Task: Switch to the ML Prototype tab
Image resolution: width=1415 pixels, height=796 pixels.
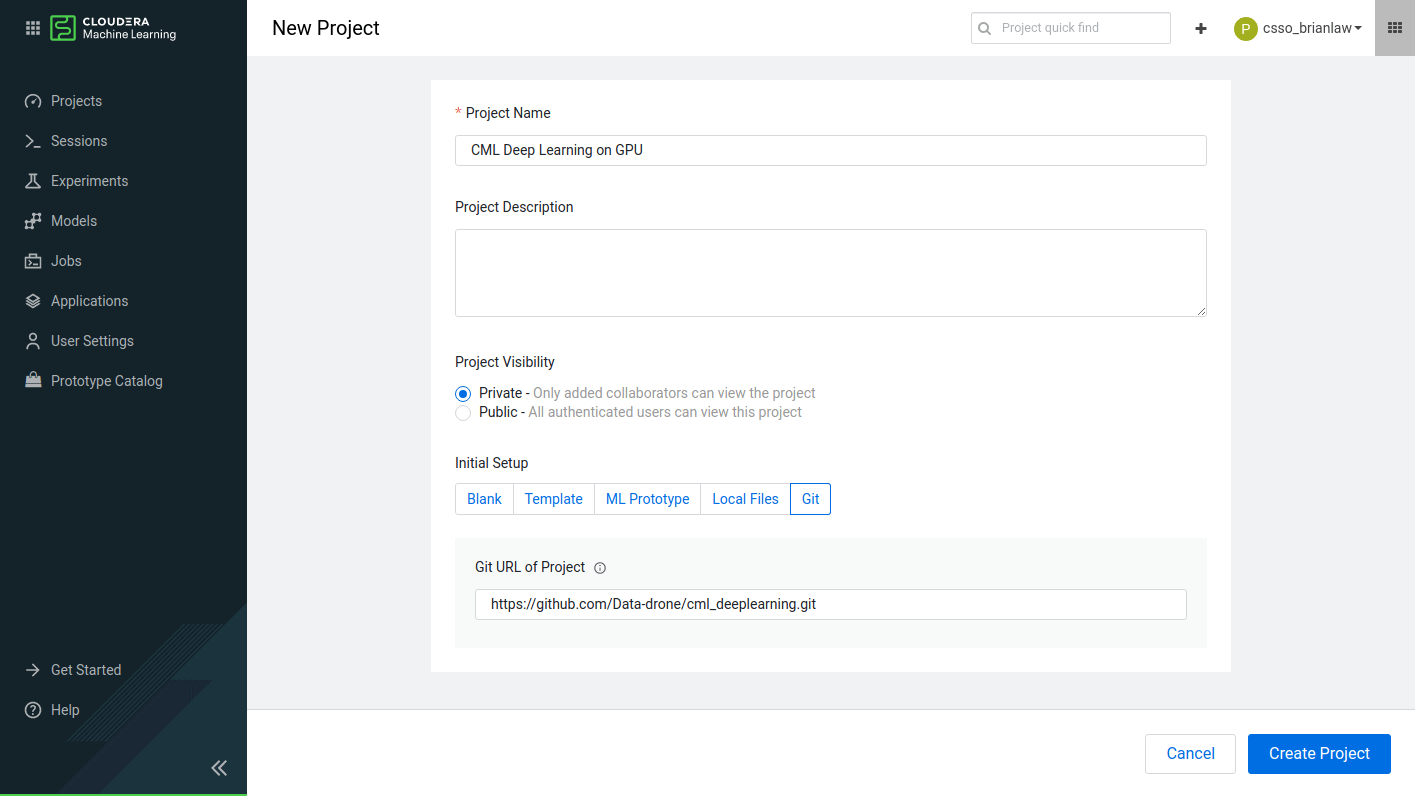Action: point(647,498)
